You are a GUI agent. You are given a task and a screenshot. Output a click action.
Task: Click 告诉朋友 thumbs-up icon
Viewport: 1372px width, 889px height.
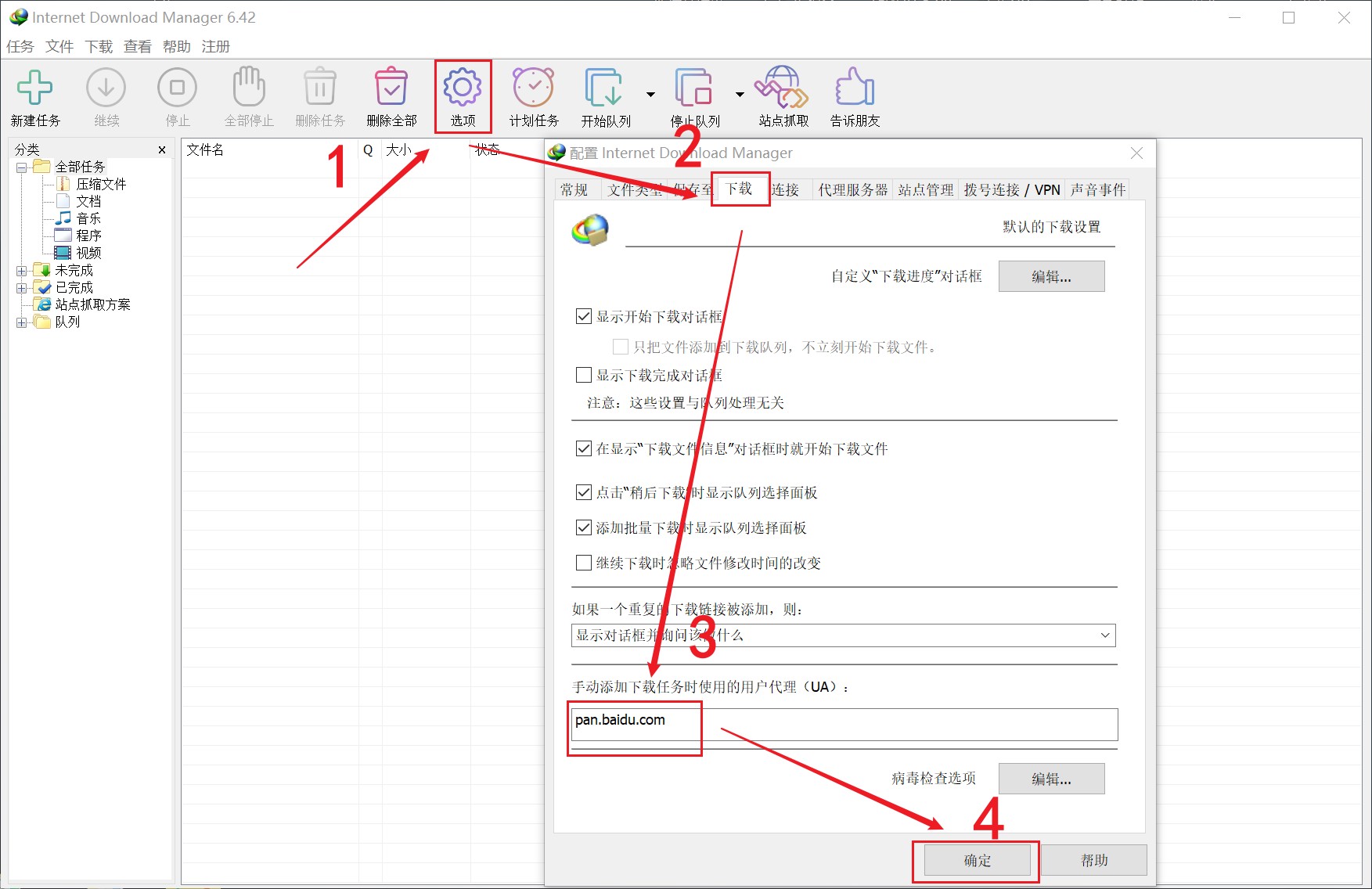(x=855, y=87)
